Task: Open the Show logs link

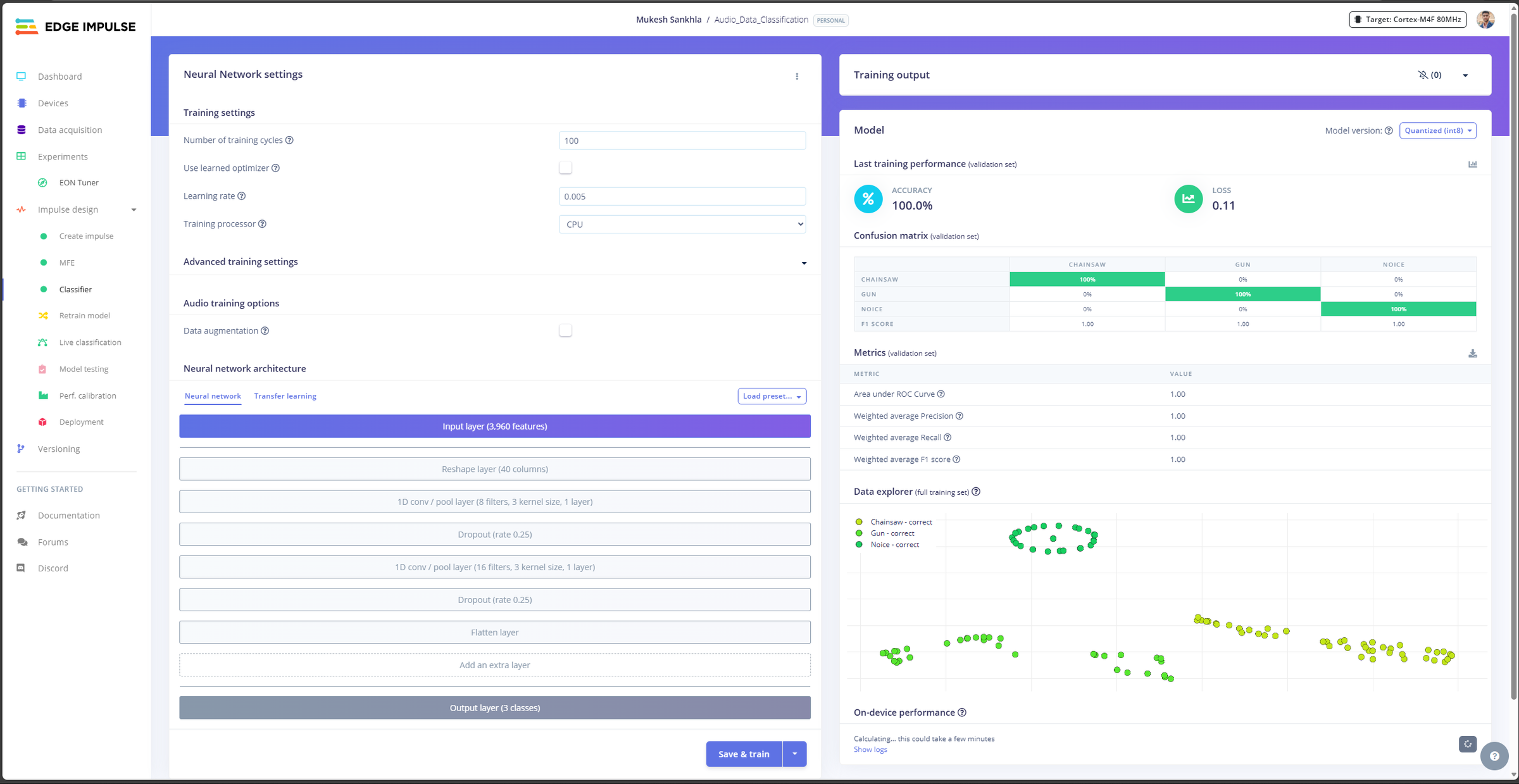Action: tap(870, 749)
